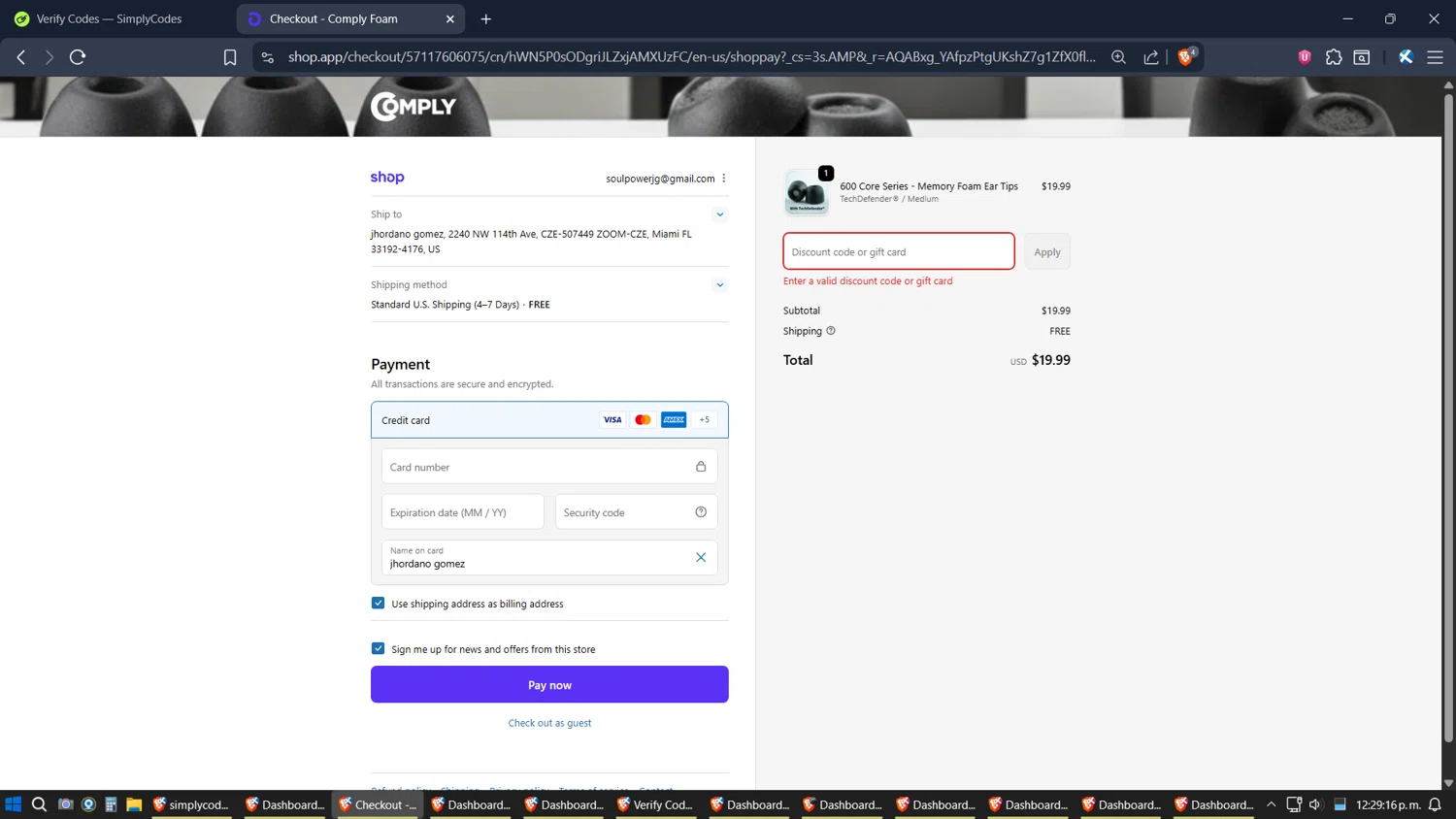Switch to simplycod... taskbar window
Screen dimensions: 1456x819
pos(191,804)
